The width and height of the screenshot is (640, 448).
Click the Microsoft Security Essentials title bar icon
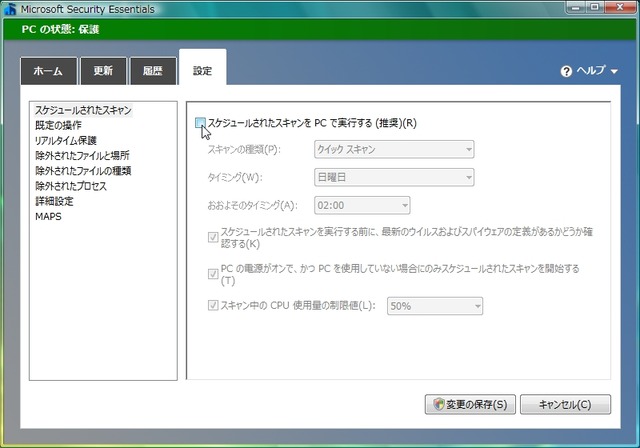point(10,9)
